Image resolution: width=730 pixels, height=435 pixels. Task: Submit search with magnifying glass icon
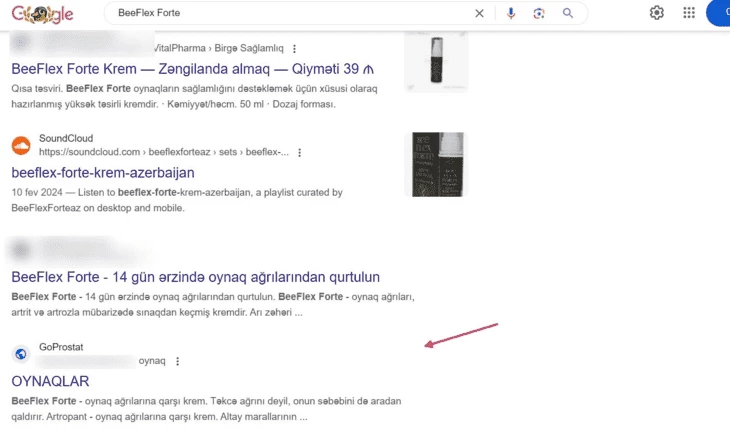(x=568, y=13)
